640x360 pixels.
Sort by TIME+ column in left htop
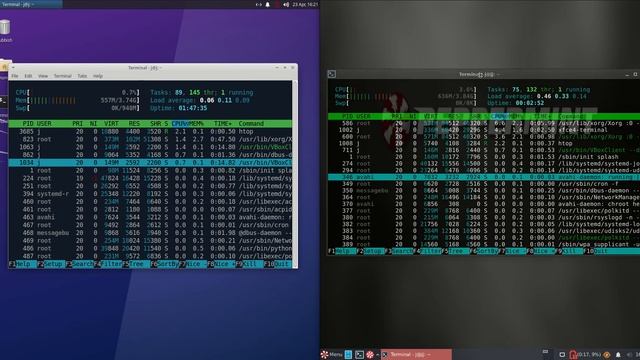tap(222, 124)
